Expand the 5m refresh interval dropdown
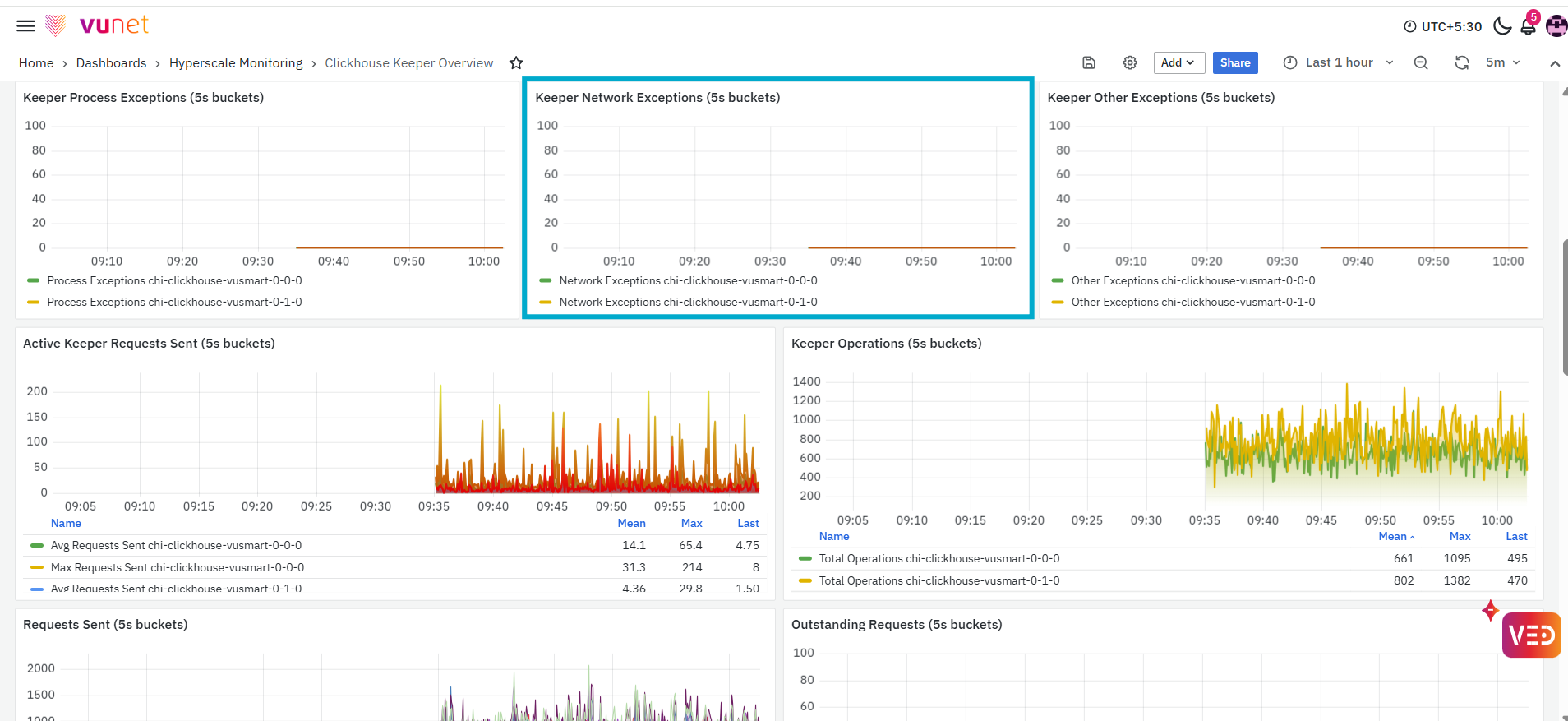The width and height of the screenshot is (1568, 721). pyautogui.click(x=1503, y=62)
